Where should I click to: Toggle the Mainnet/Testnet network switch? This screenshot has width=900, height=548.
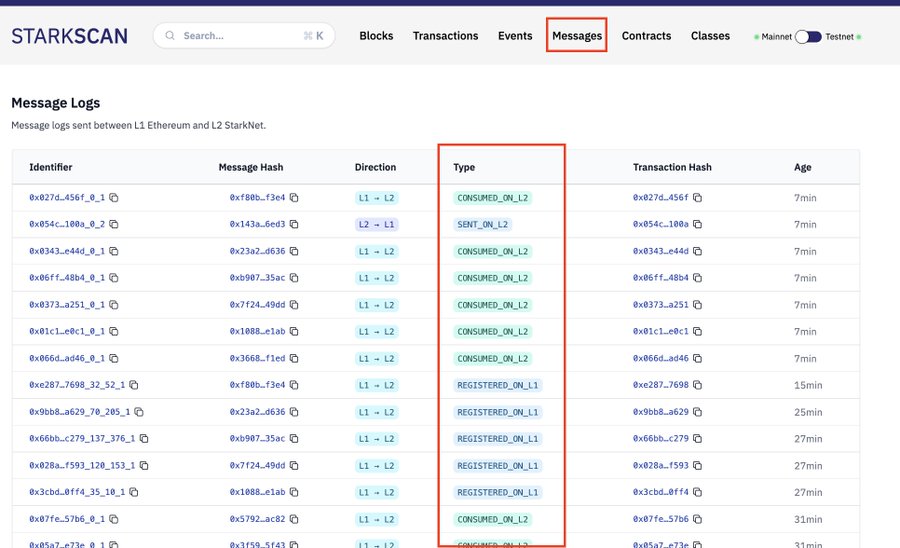[x=808, y=37]
